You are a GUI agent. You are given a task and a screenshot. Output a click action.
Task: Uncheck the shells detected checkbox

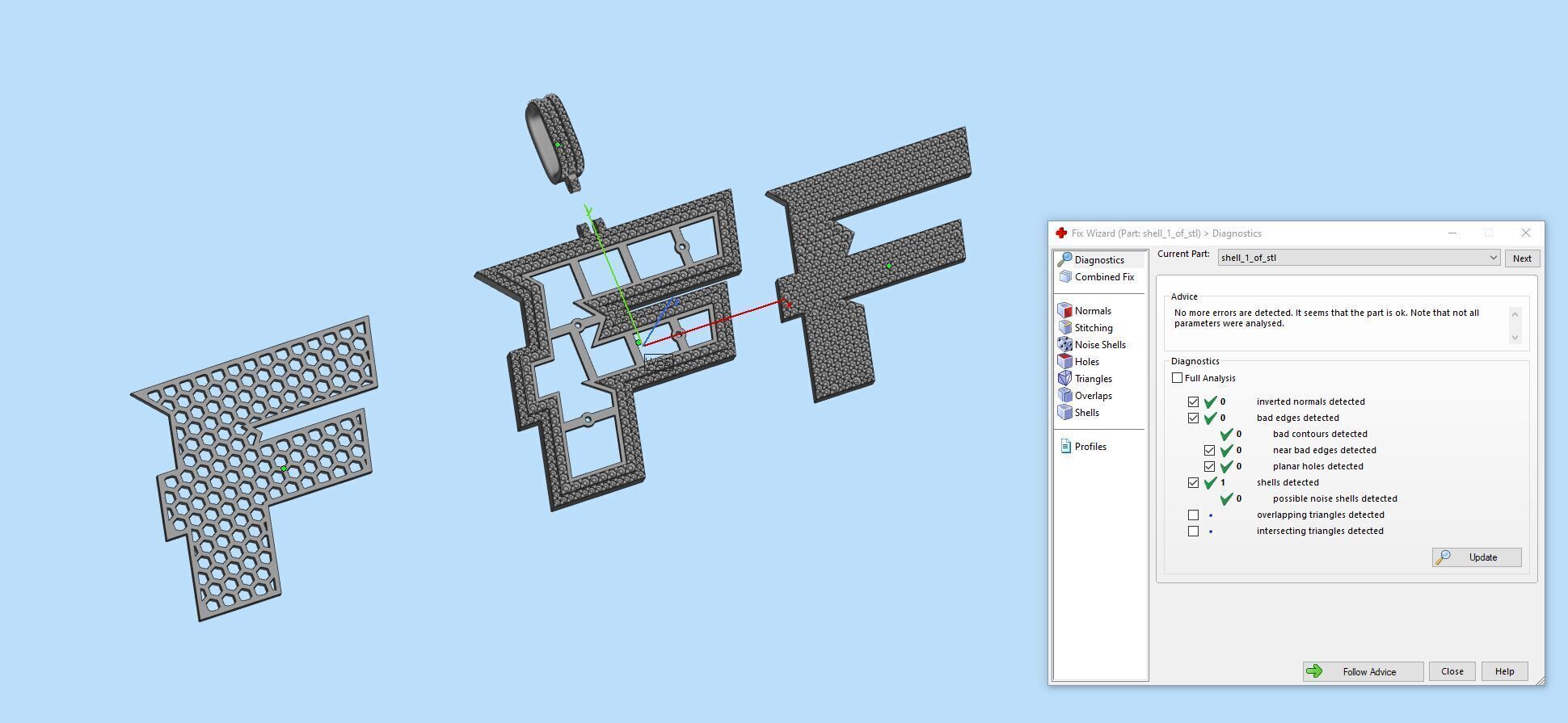click(x=1193, y=482)
